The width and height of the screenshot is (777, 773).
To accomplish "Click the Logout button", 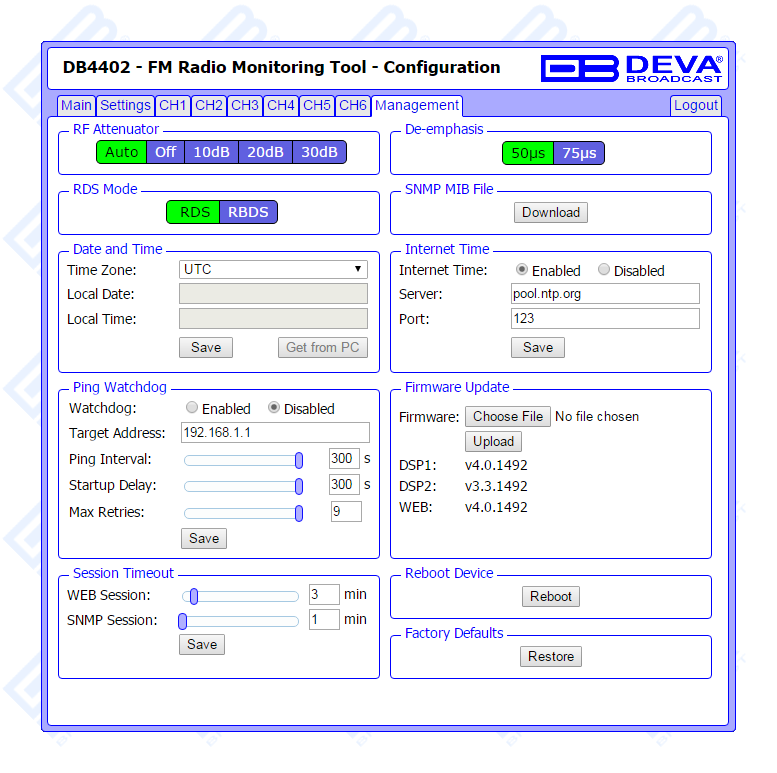I will (695, 105).
